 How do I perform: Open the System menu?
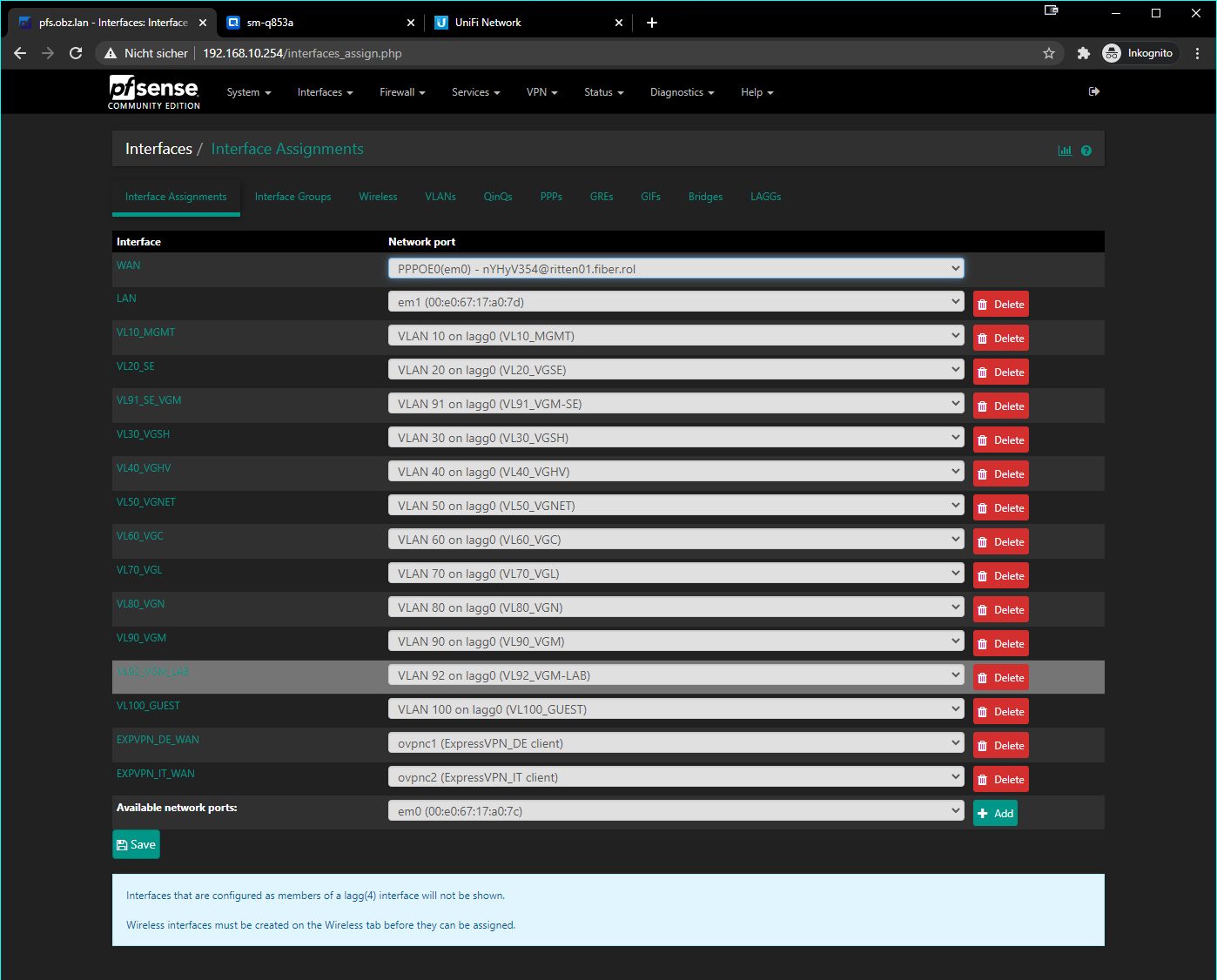[249, 92]
